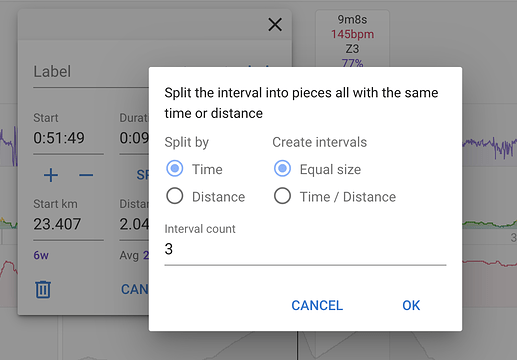This screenshot has width=517, height=360.
Task: Close the interval edit panel with X
Action: pos(275,25)
